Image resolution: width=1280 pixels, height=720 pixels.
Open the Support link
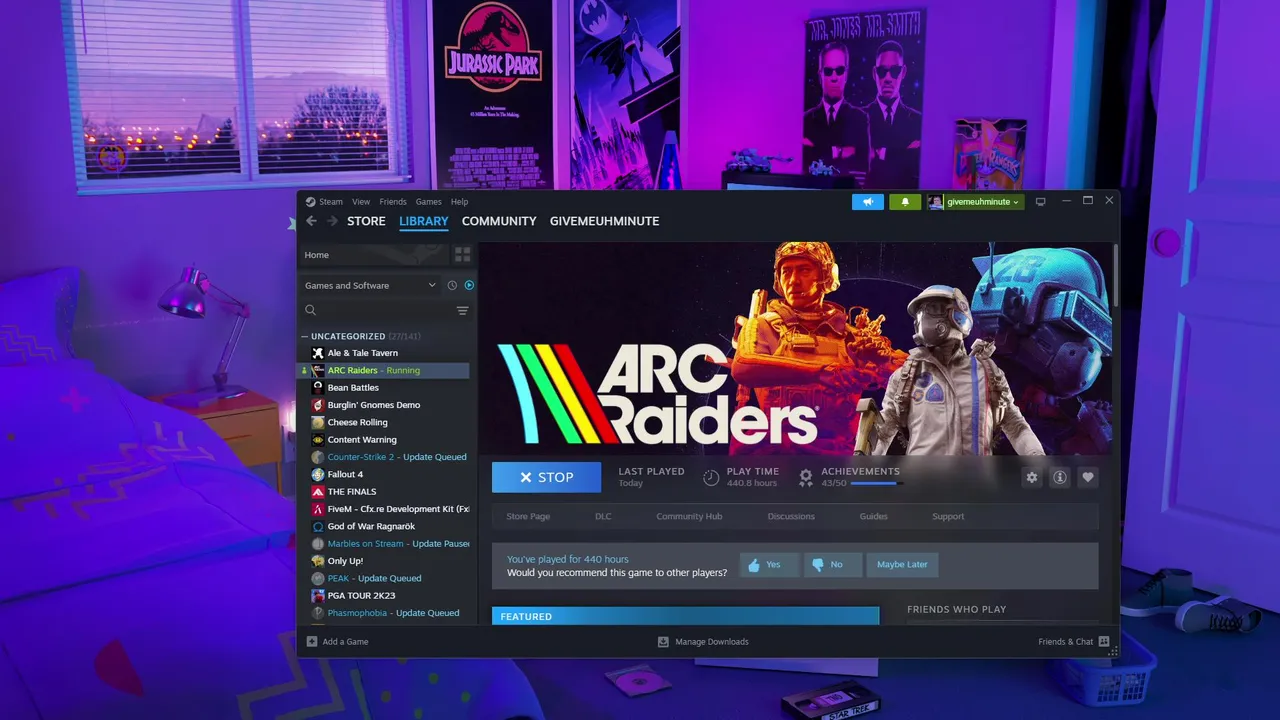(948, 516)
